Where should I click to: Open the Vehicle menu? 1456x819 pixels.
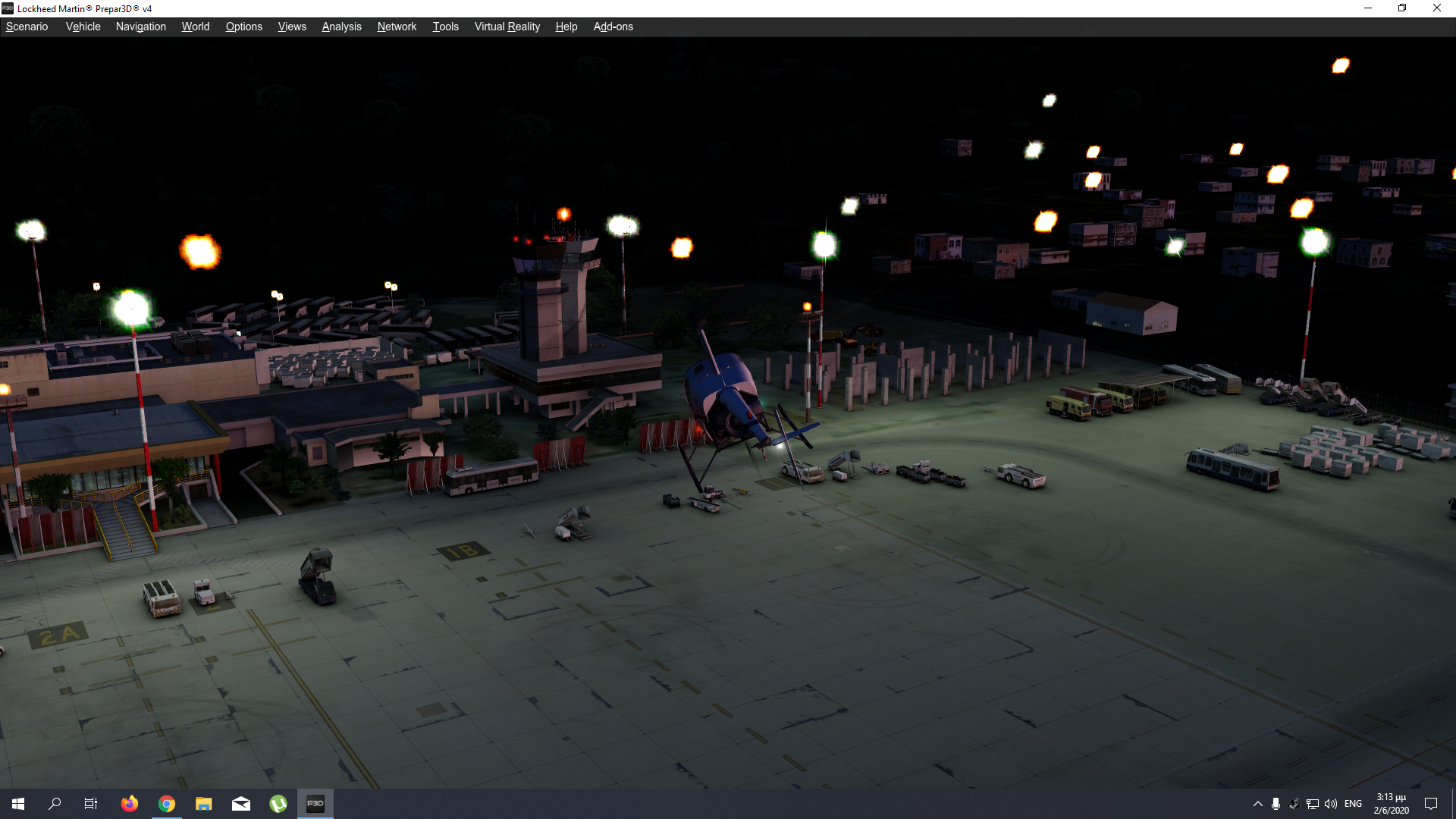[83, 27]
